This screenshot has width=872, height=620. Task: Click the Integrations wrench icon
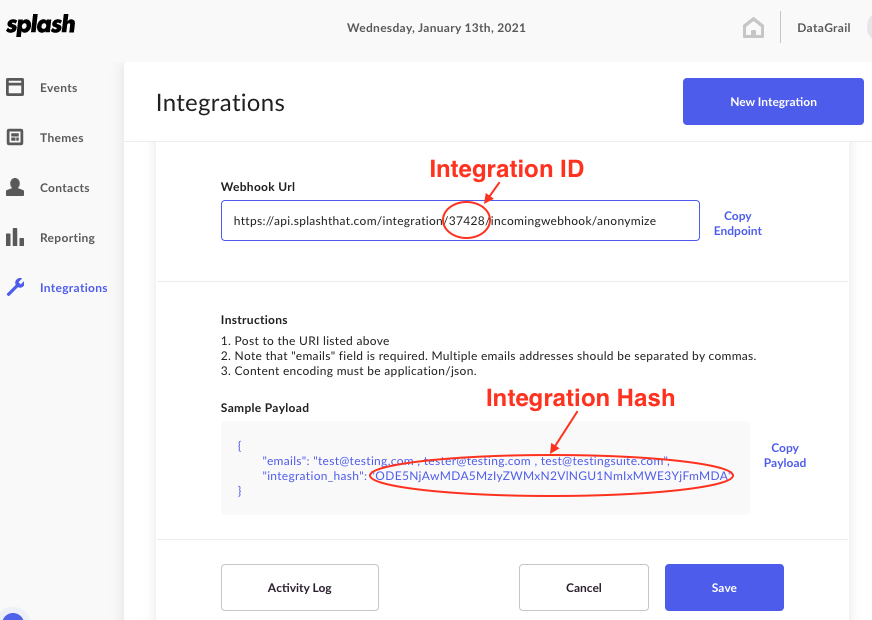point(15,287)
